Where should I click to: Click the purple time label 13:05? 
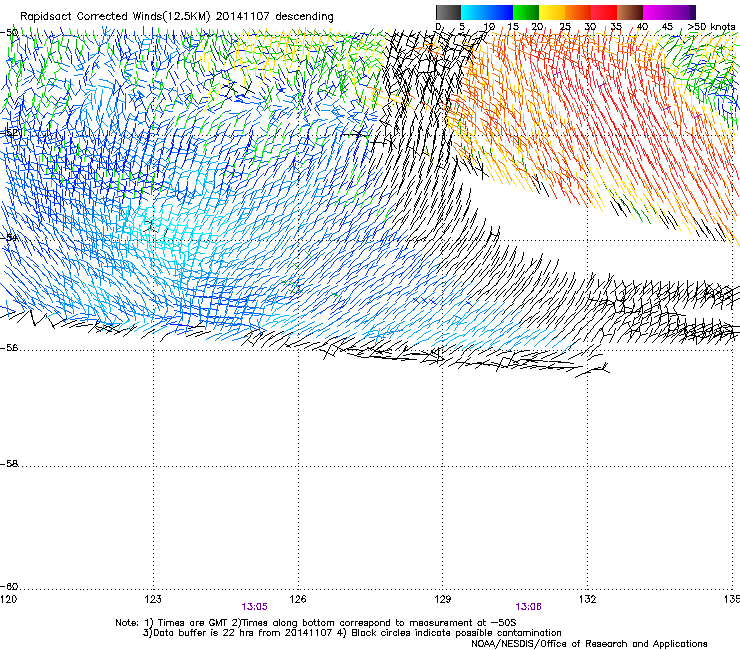pos(254,607)
